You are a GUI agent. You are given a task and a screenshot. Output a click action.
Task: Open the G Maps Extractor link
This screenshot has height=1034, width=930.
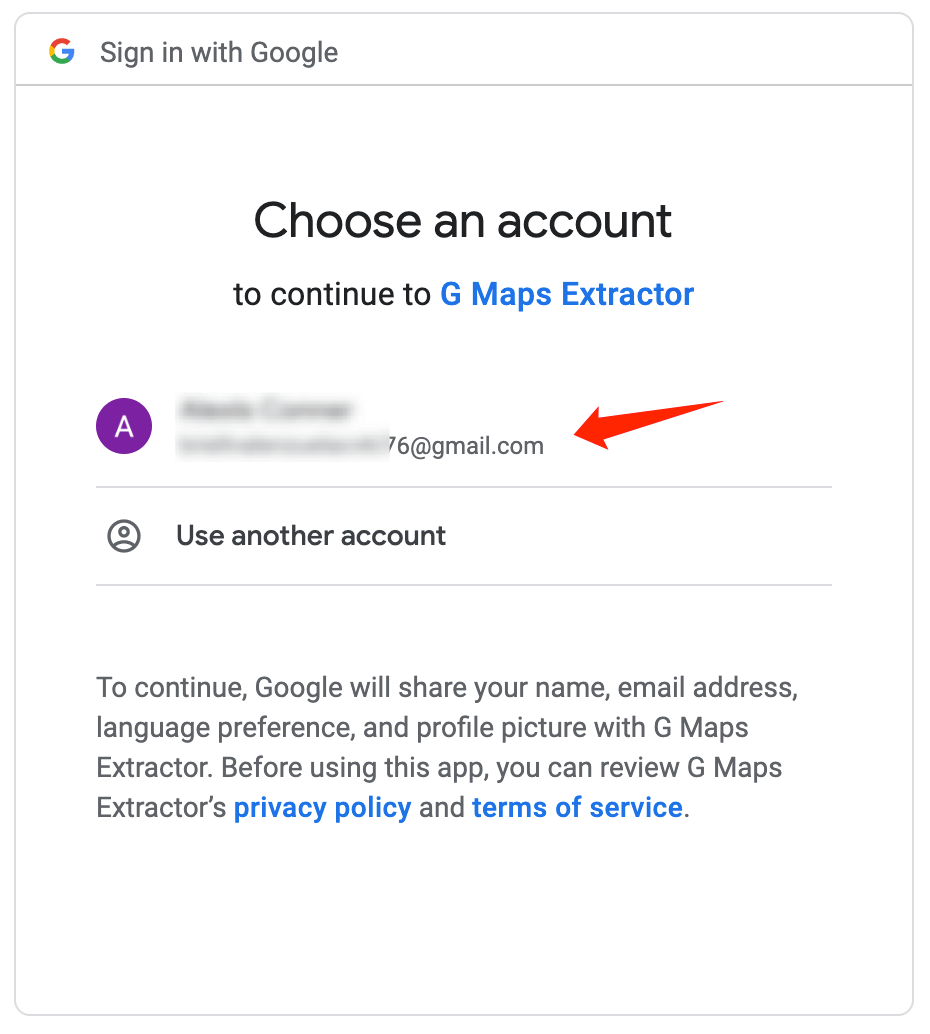567,294
